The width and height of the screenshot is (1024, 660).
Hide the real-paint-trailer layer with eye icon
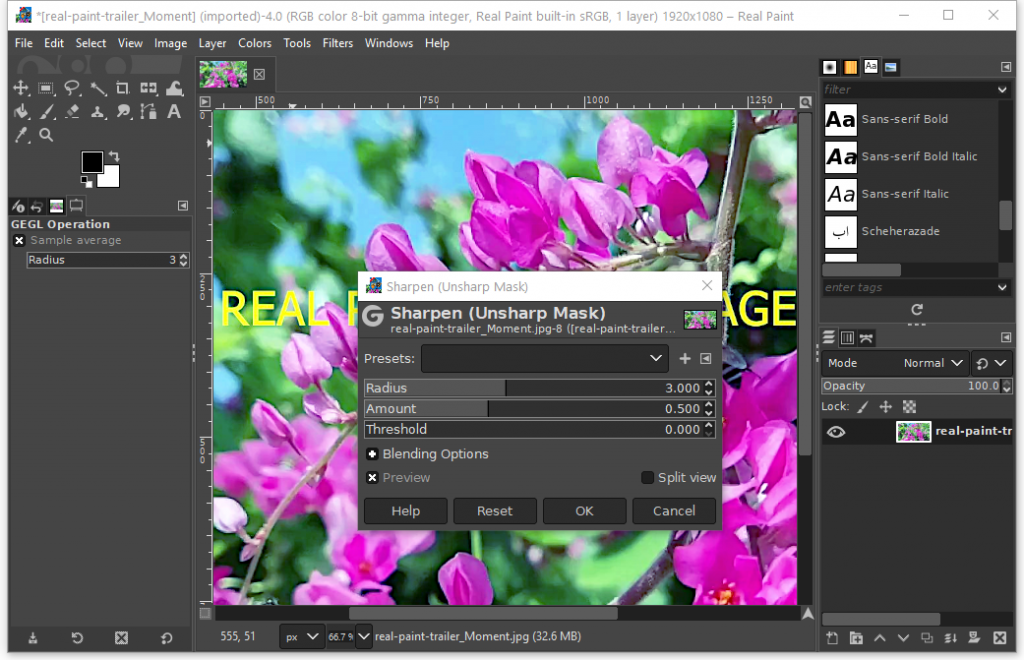836,432
